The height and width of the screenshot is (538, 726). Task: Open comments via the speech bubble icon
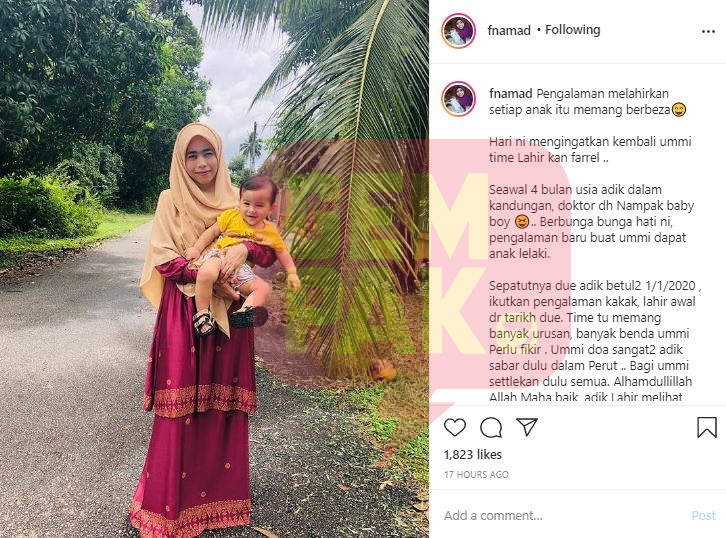[x=491, y=427]
